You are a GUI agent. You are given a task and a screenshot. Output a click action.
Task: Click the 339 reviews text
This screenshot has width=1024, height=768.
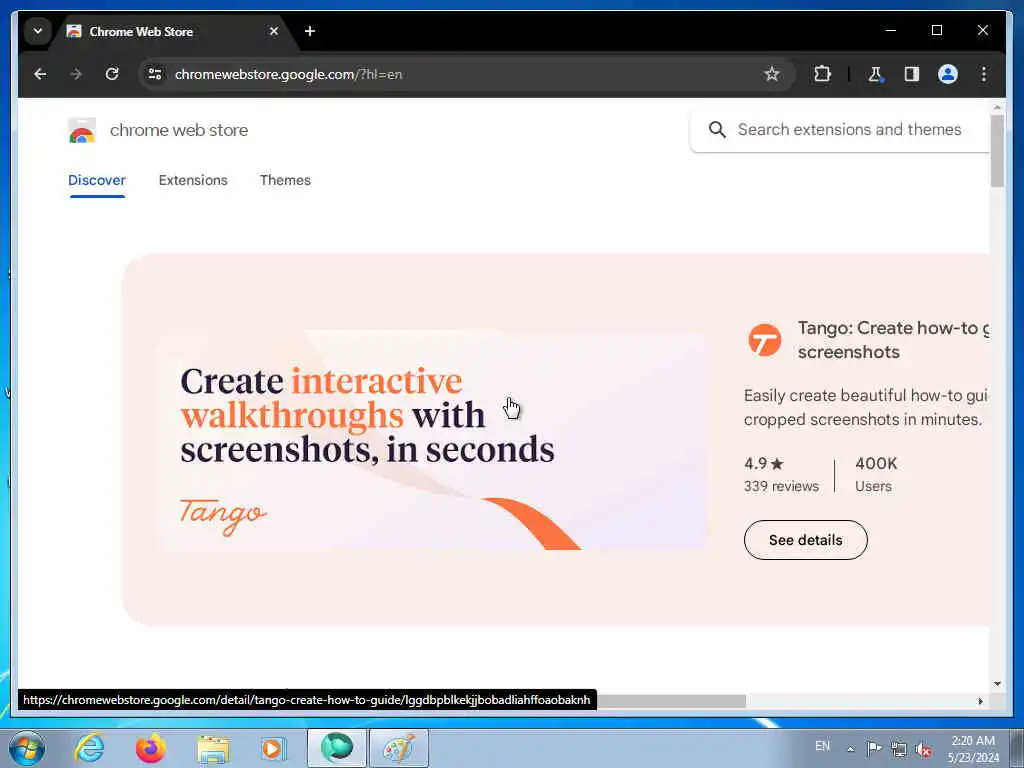[781, 487]
